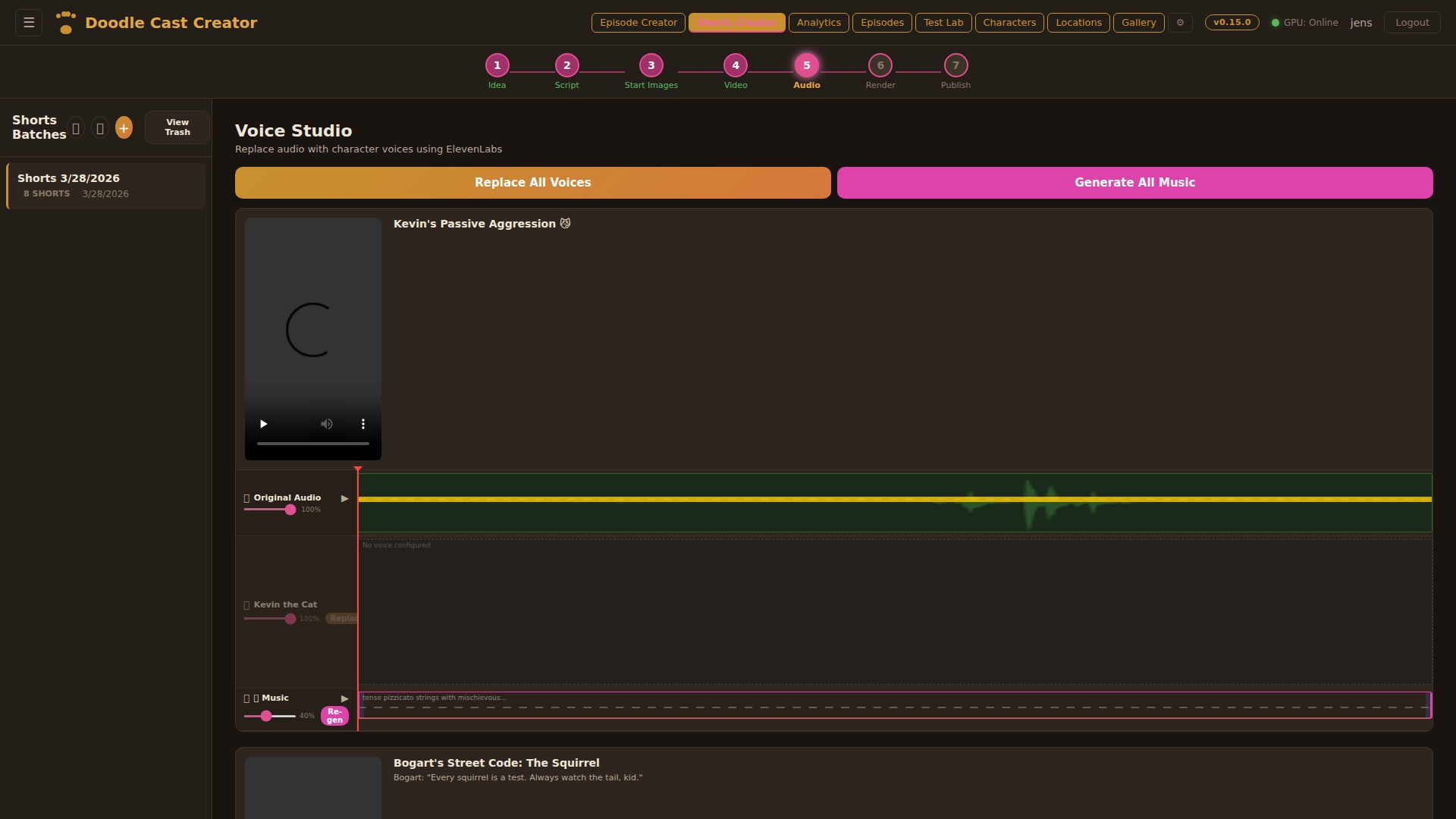1456x819 pixels.
Task: Click the first small icon beside Shorts Batches heading
Action: tap(76, 127)
